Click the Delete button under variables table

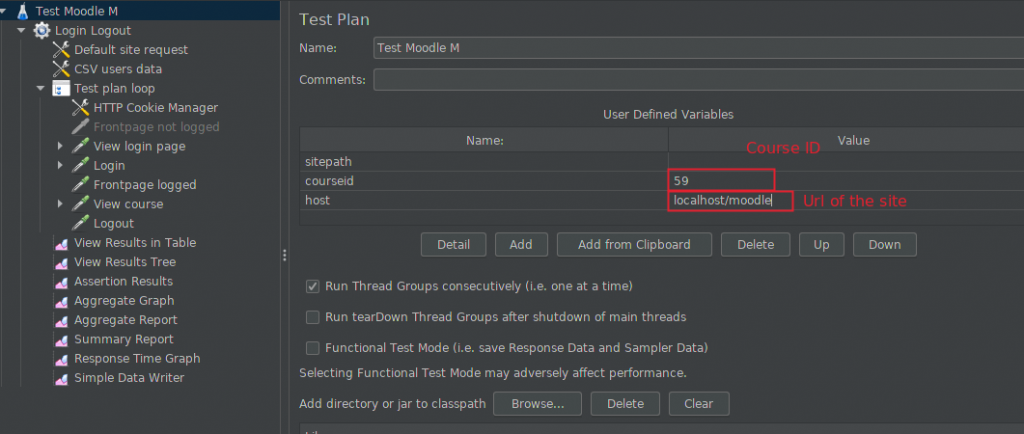pyautogui.click(x=756, y=245)
